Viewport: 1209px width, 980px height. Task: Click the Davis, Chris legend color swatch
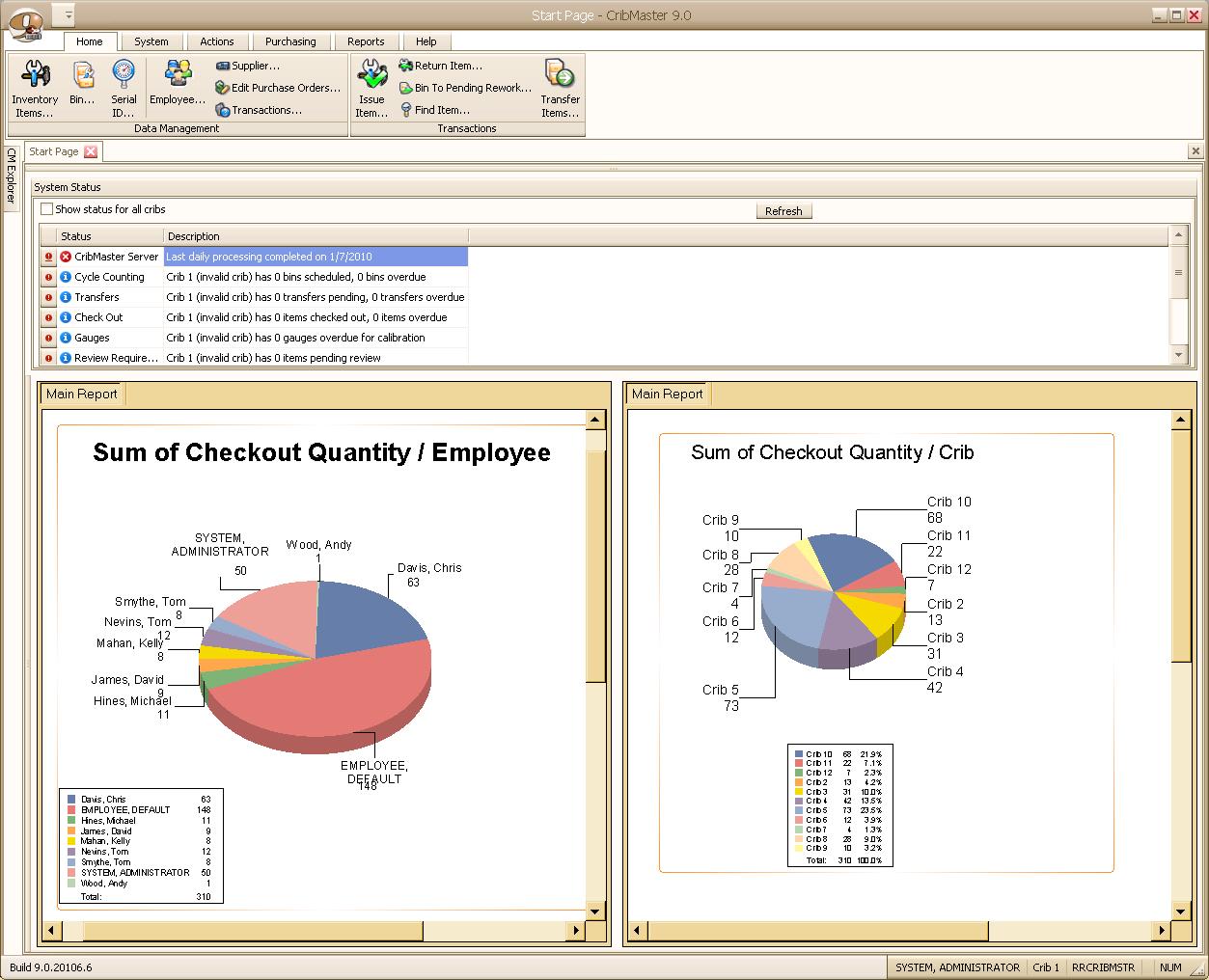pos(71,800)
